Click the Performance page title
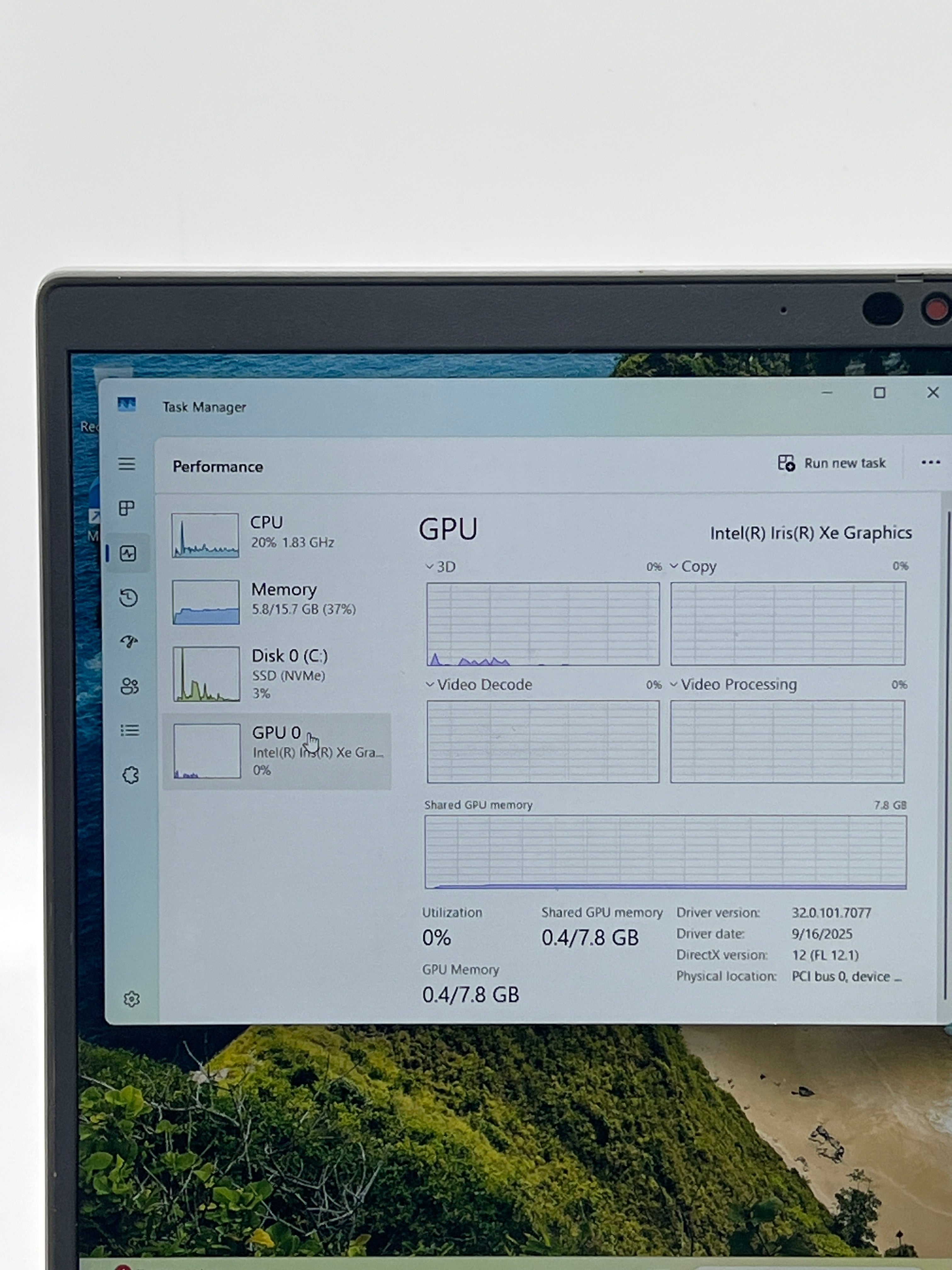Viewport: 952px width, 1270px height. coord(218,466)
